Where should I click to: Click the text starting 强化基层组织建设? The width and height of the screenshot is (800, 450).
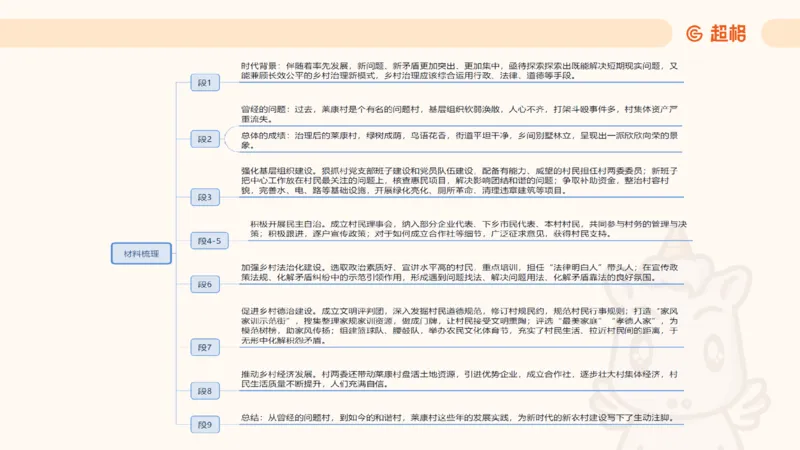(460, 181)
